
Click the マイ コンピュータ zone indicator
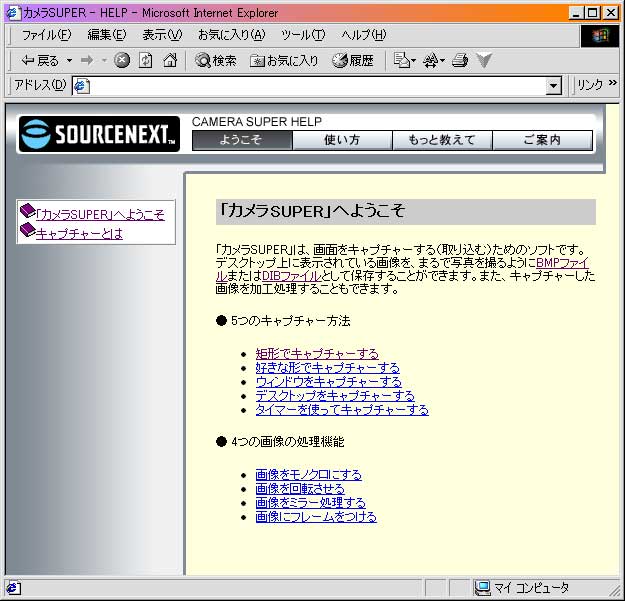click(x=522, y=588)
